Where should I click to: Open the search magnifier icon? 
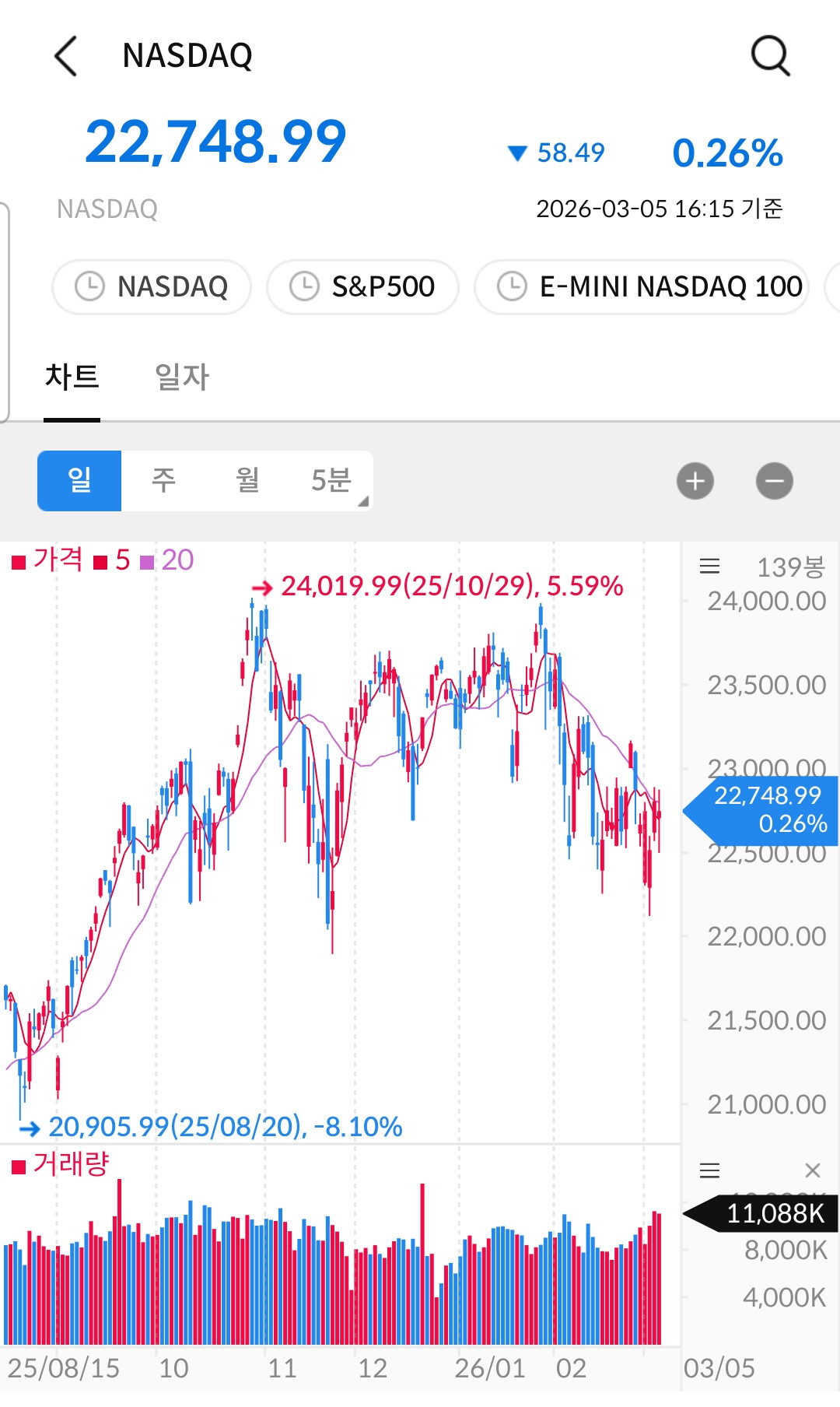[770, 56]
